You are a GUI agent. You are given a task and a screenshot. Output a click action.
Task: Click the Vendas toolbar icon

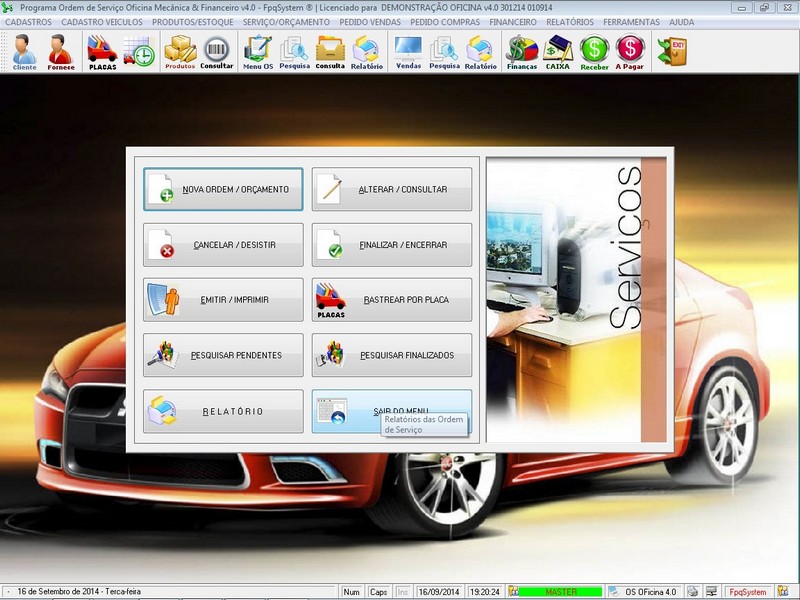point(408,51)
